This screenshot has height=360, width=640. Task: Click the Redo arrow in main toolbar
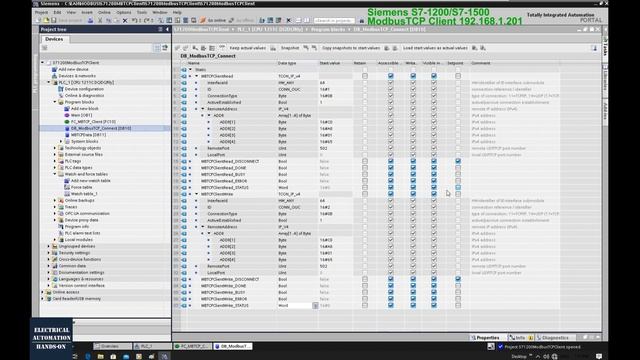tap(147, 20)
